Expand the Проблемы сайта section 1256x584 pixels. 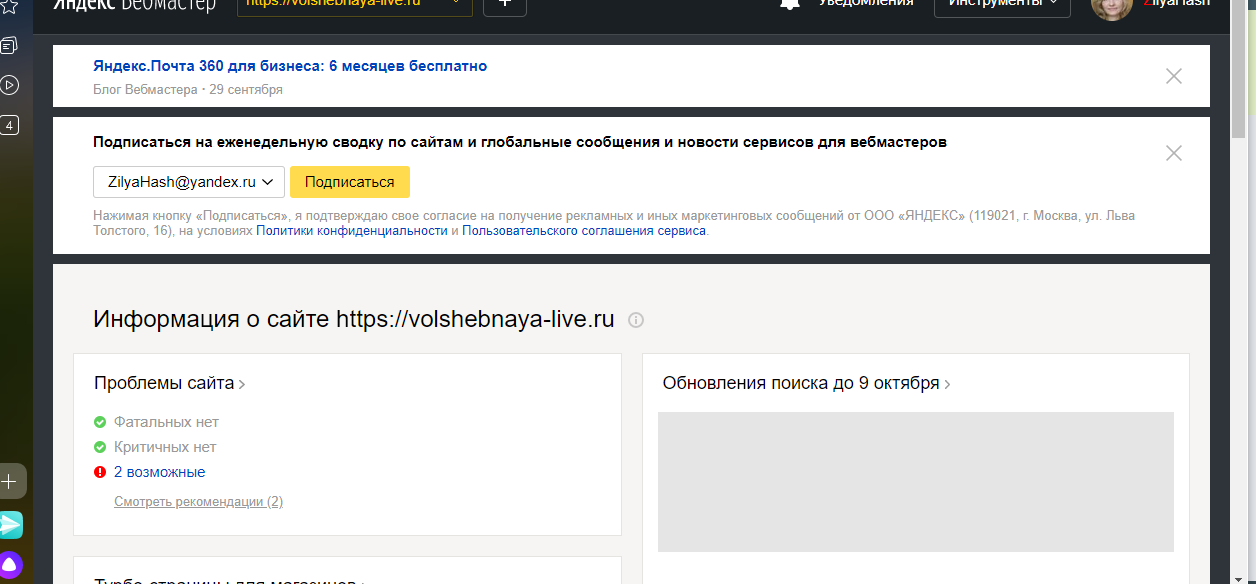[170, 383]
